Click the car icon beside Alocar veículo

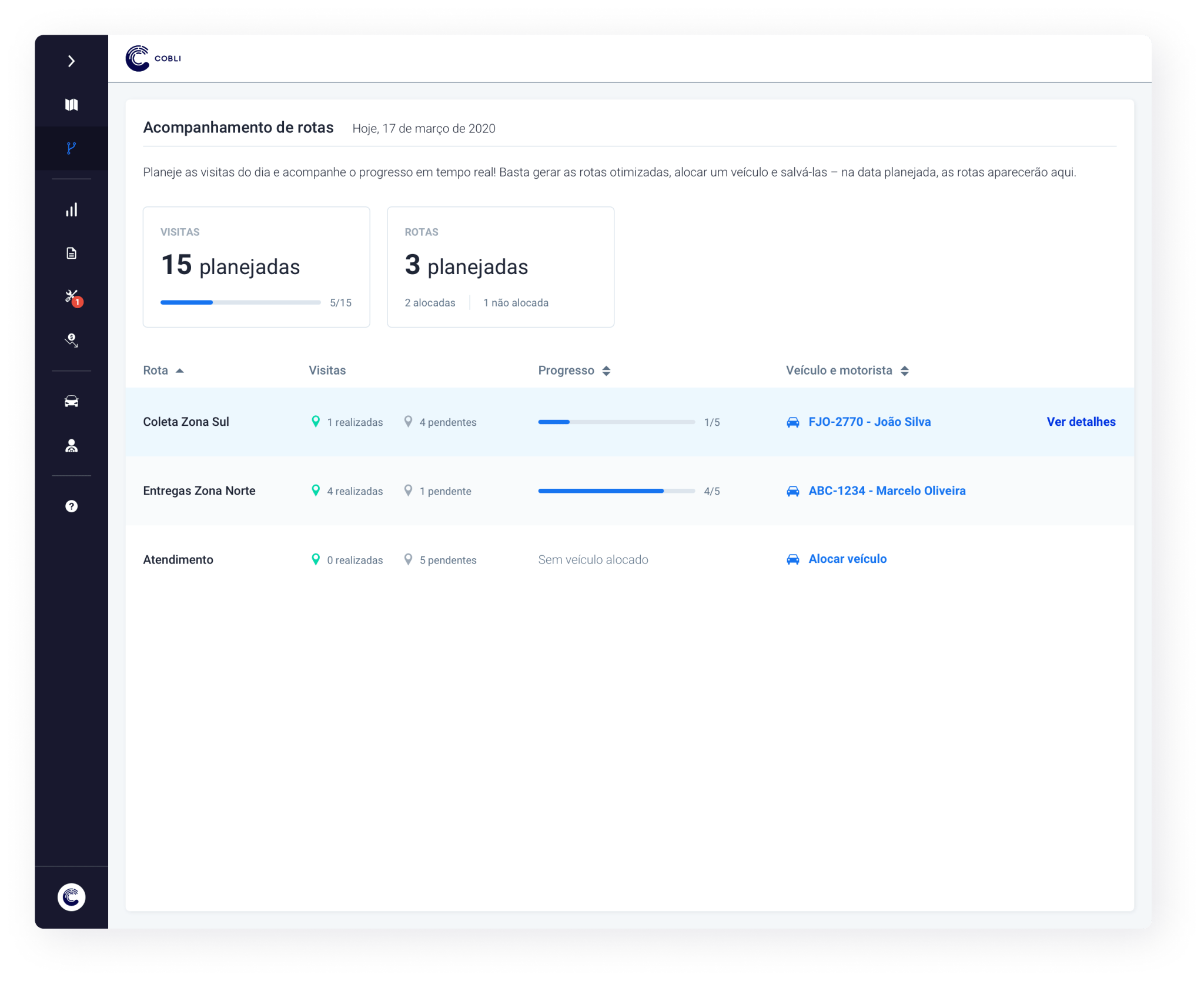click(x=793, y=559)
